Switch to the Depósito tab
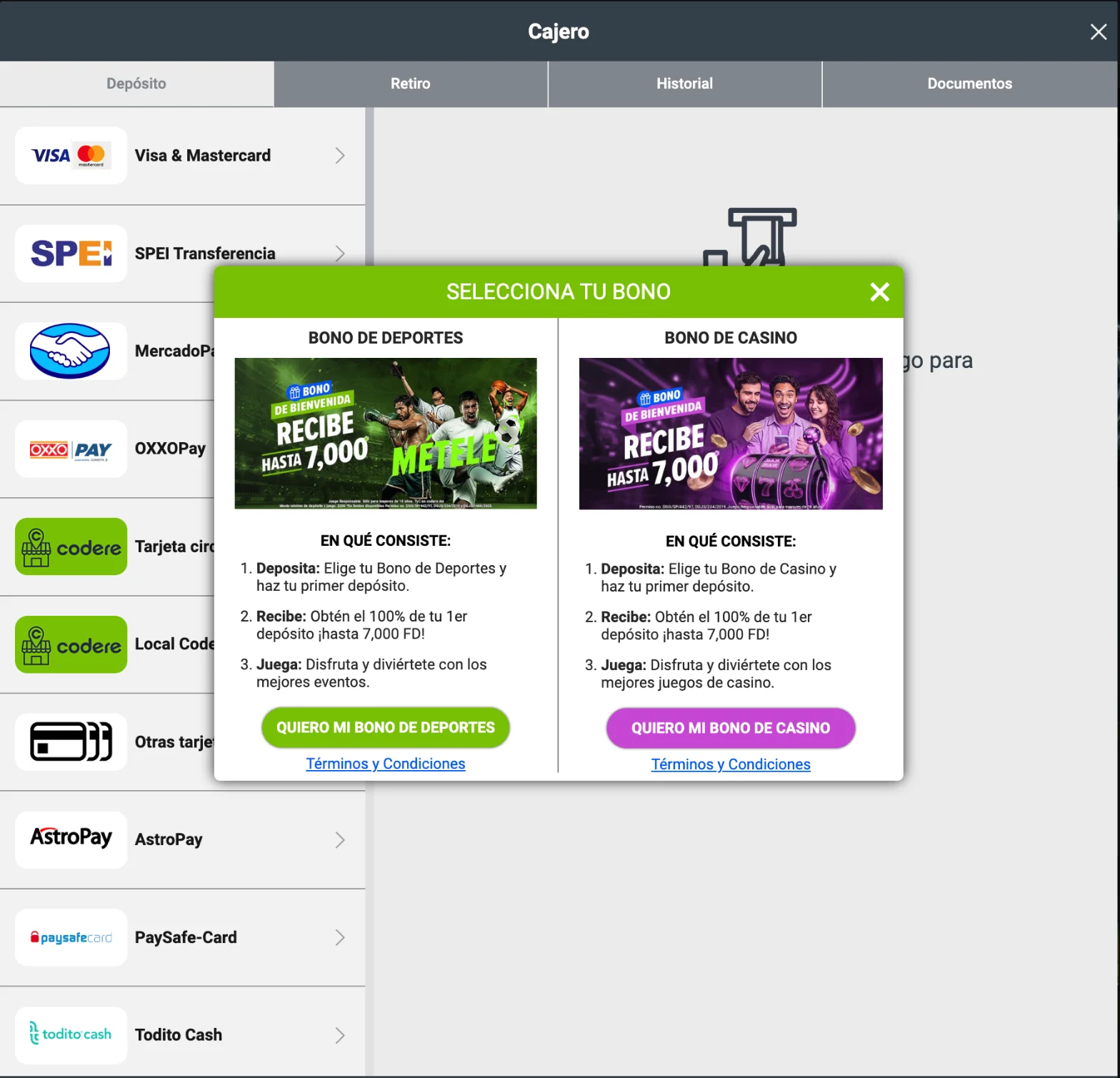The height and width of the screenshot is (1078, 1120). pos(136,84)
